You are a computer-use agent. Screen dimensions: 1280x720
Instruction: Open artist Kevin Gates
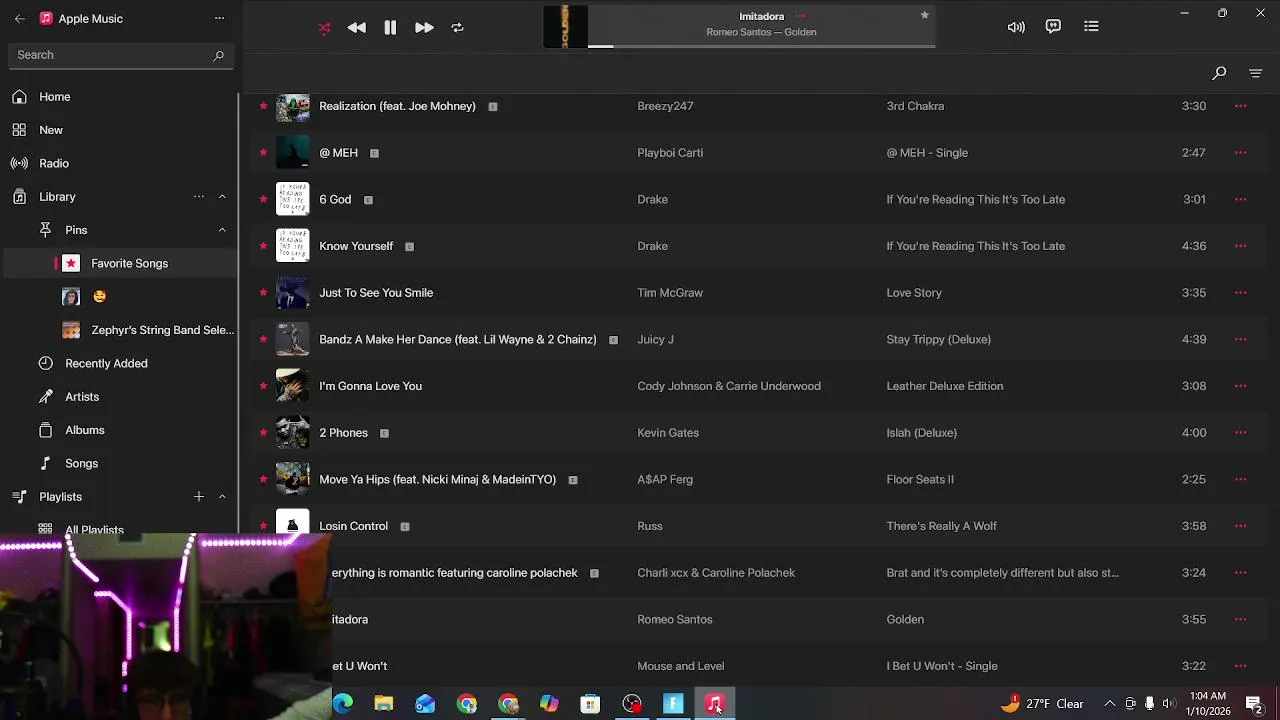tap(668, 433)
